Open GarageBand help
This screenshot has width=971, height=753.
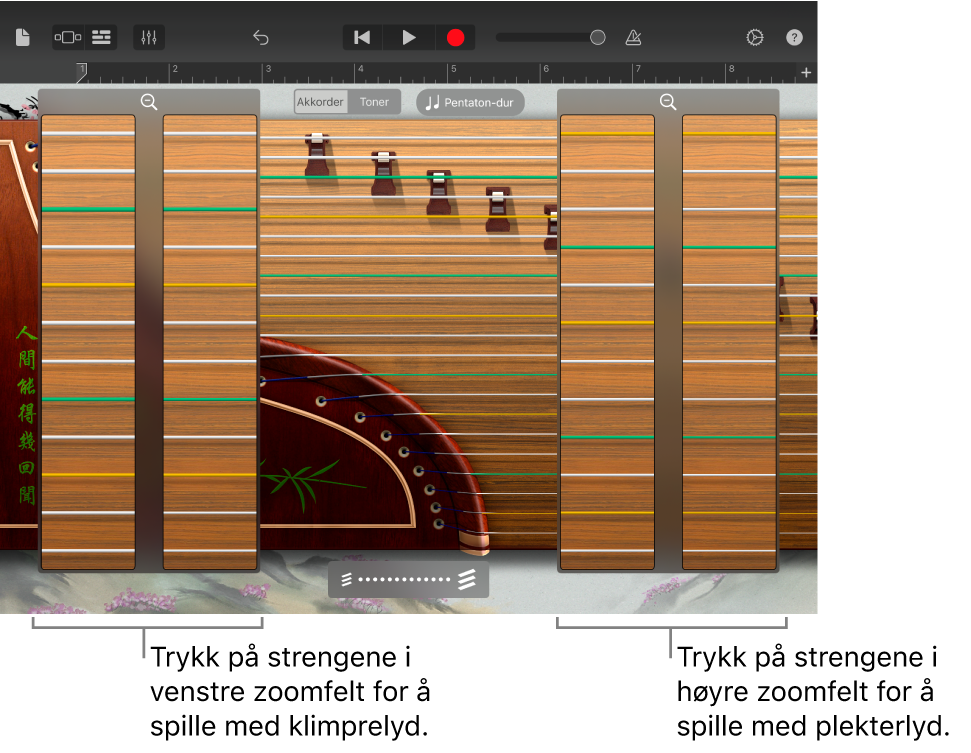(794, 37)
